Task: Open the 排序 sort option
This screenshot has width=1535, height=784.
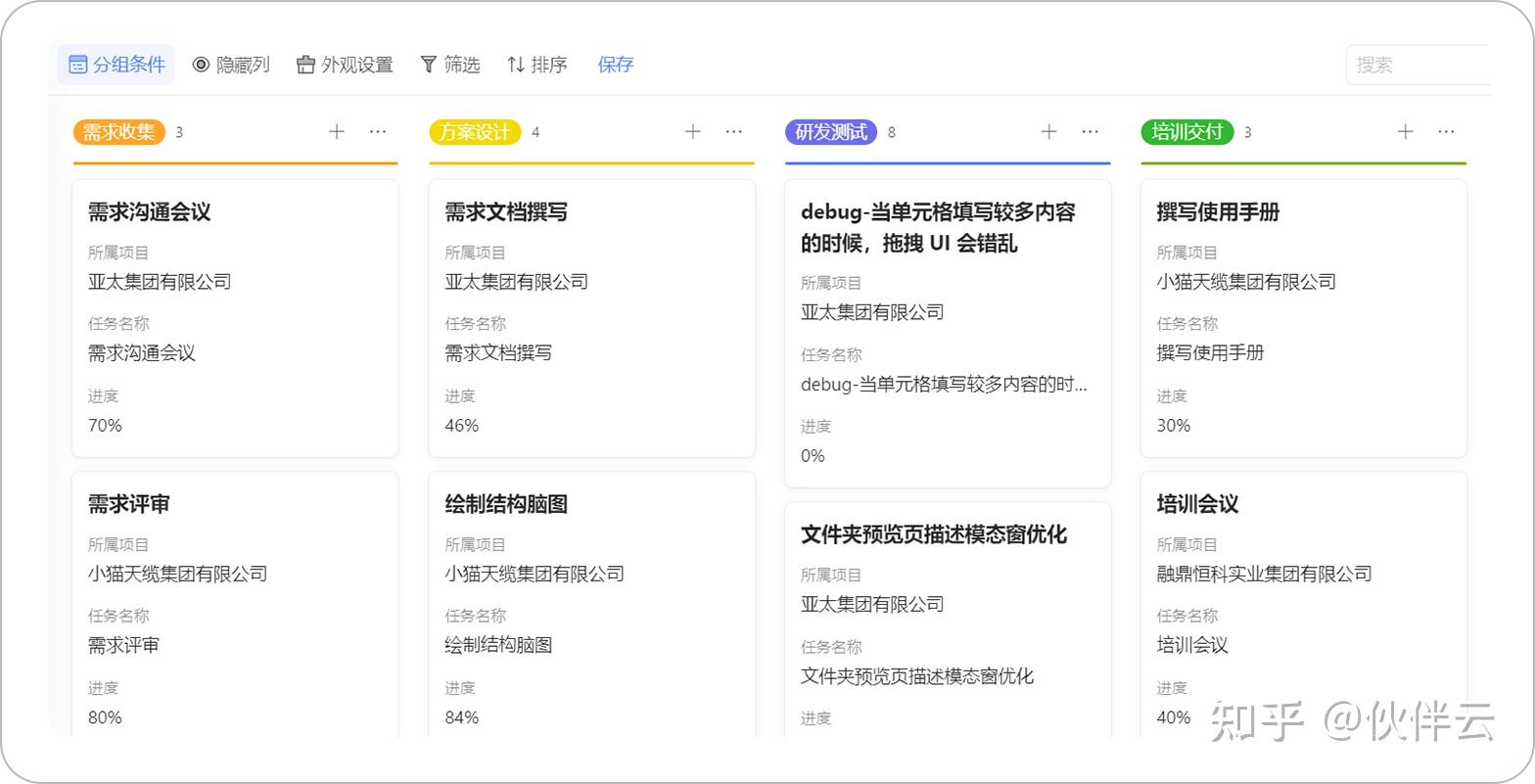Action: pos(537,65)
